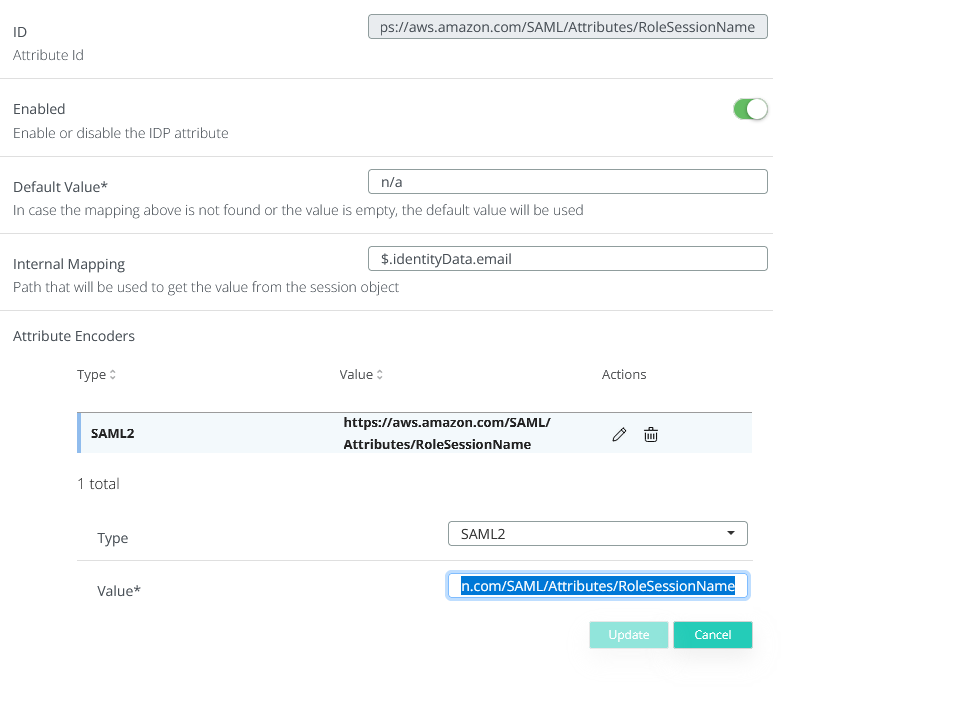957x716 pixels.
Task: Sort encoders using Value column sort arrows
Action: click(x=380, y=375)
